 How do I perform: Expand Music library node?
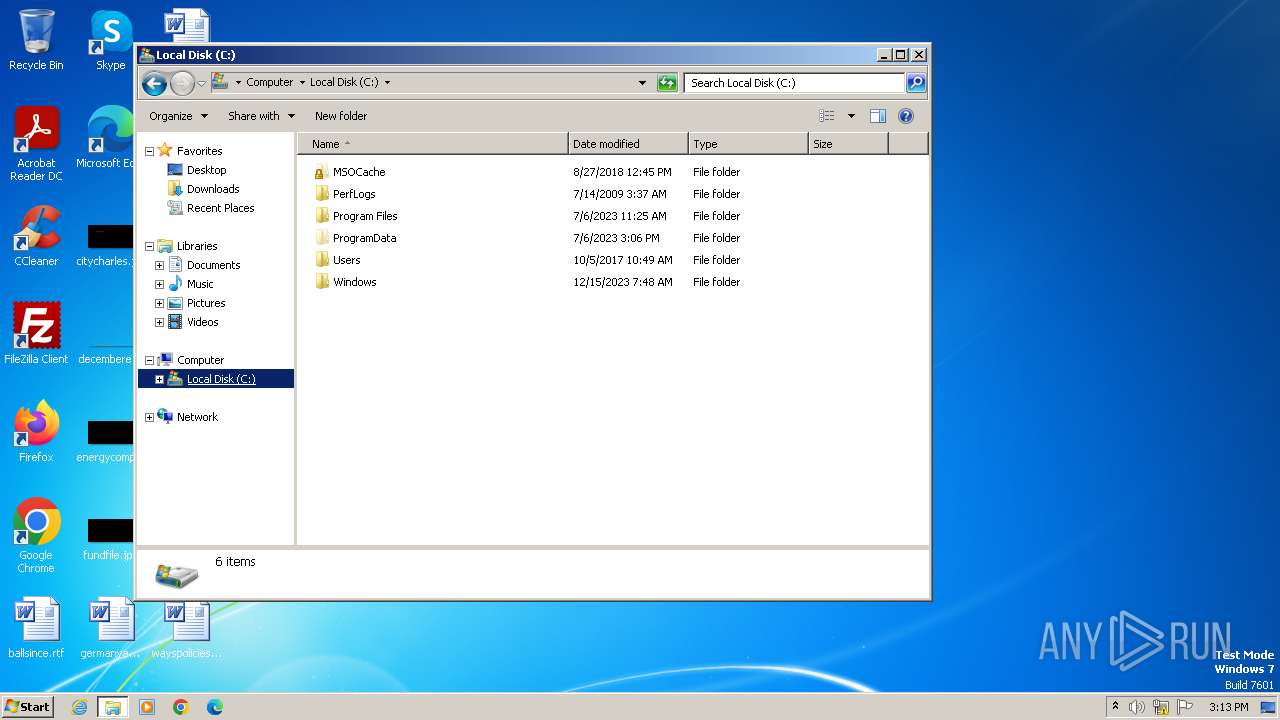(159, 284)
